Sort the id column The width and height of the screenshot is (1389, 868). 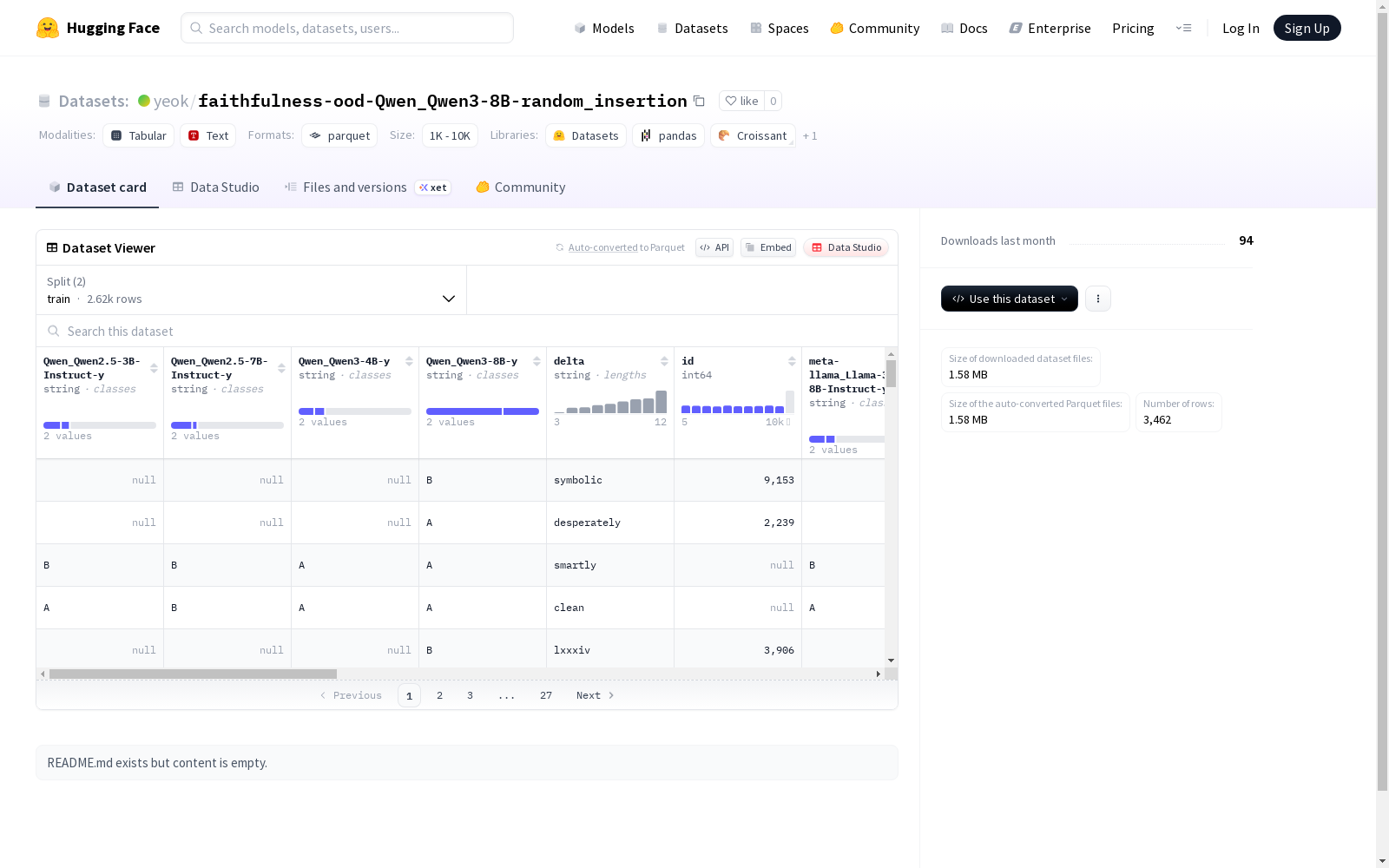click(792, 361)
